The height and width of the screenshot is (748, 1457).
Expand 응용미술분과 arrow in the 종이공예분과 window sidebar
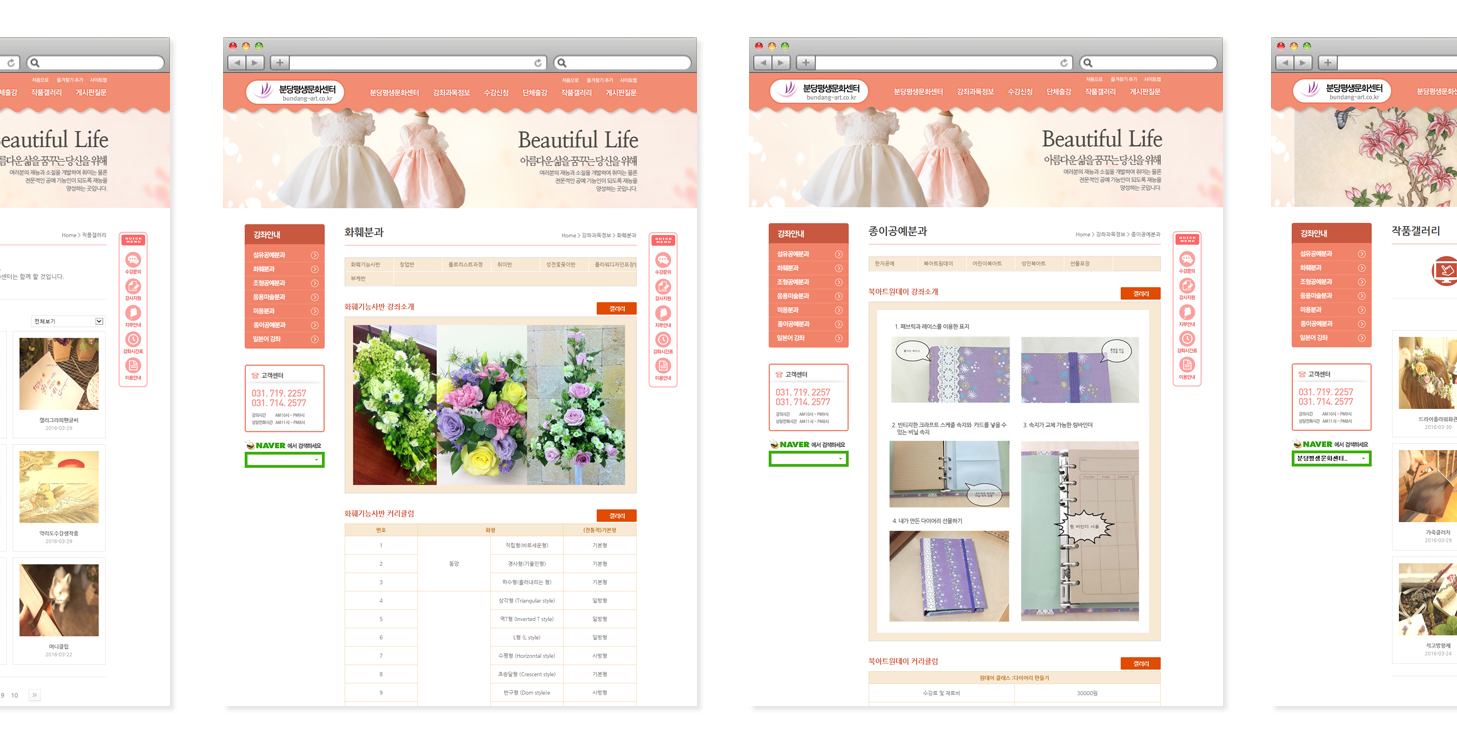[838, 296]
